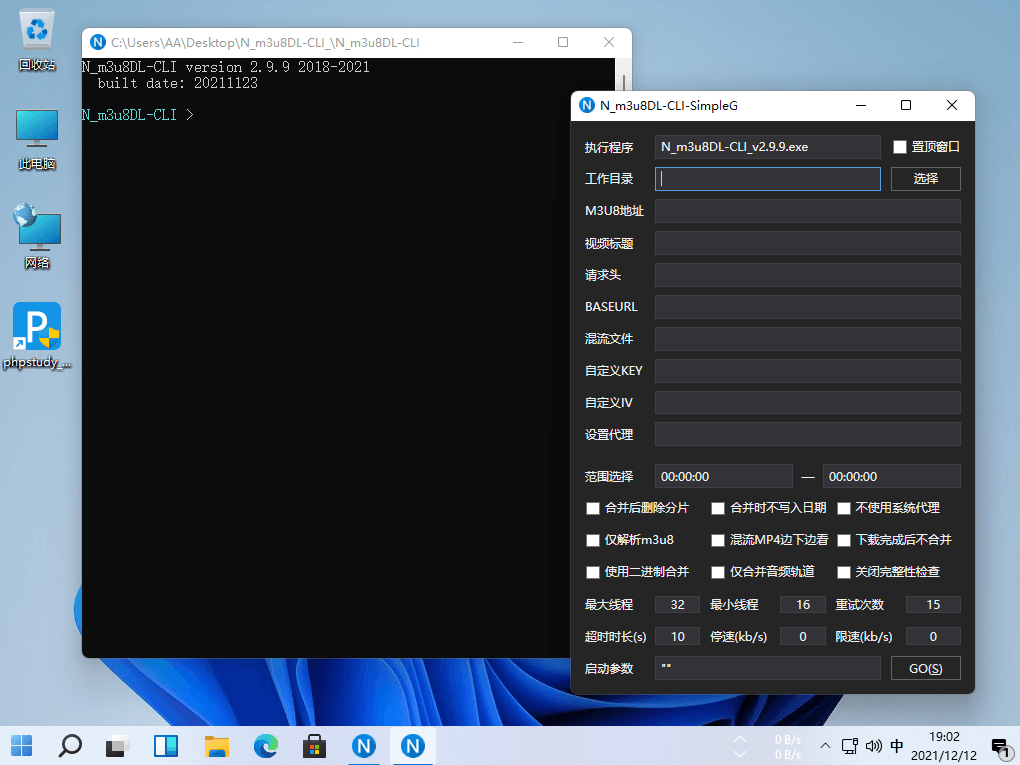
Task: Click the N_m3u8DL-CLI console prompt line
Action: pos(137,115)
